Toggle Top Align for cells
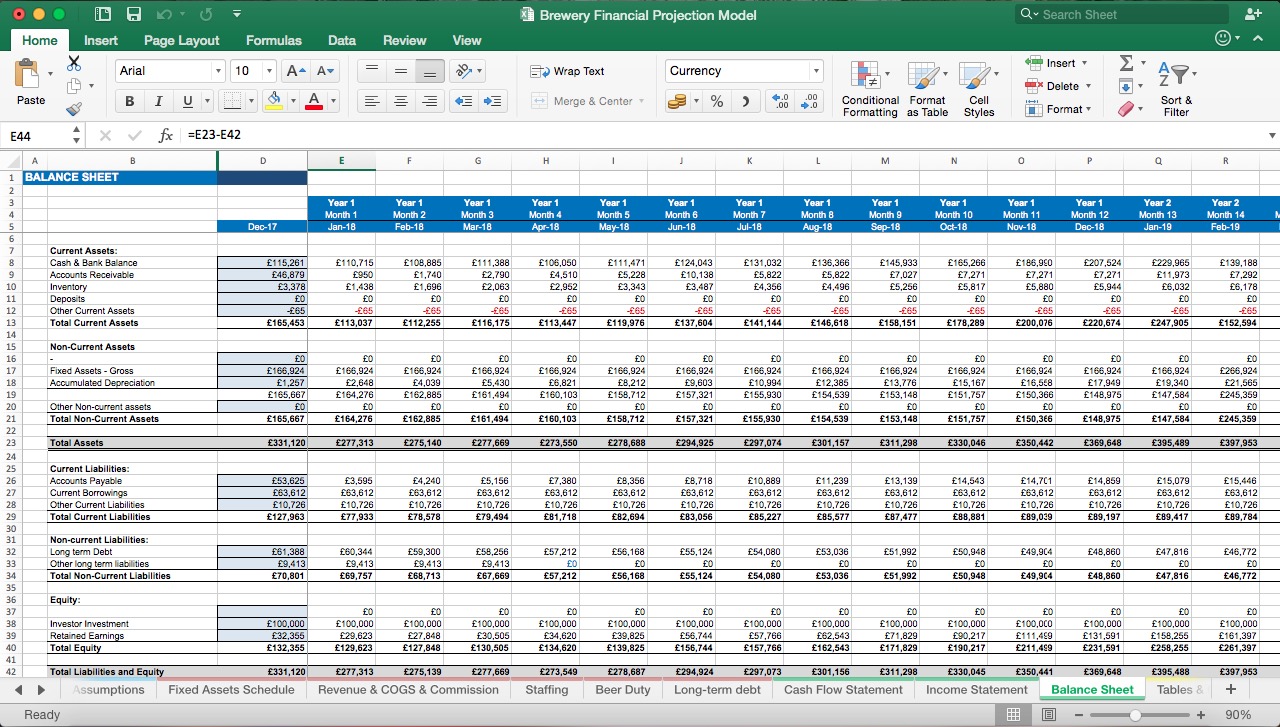This screenshot has width=1280, height=727. (371, 71)
